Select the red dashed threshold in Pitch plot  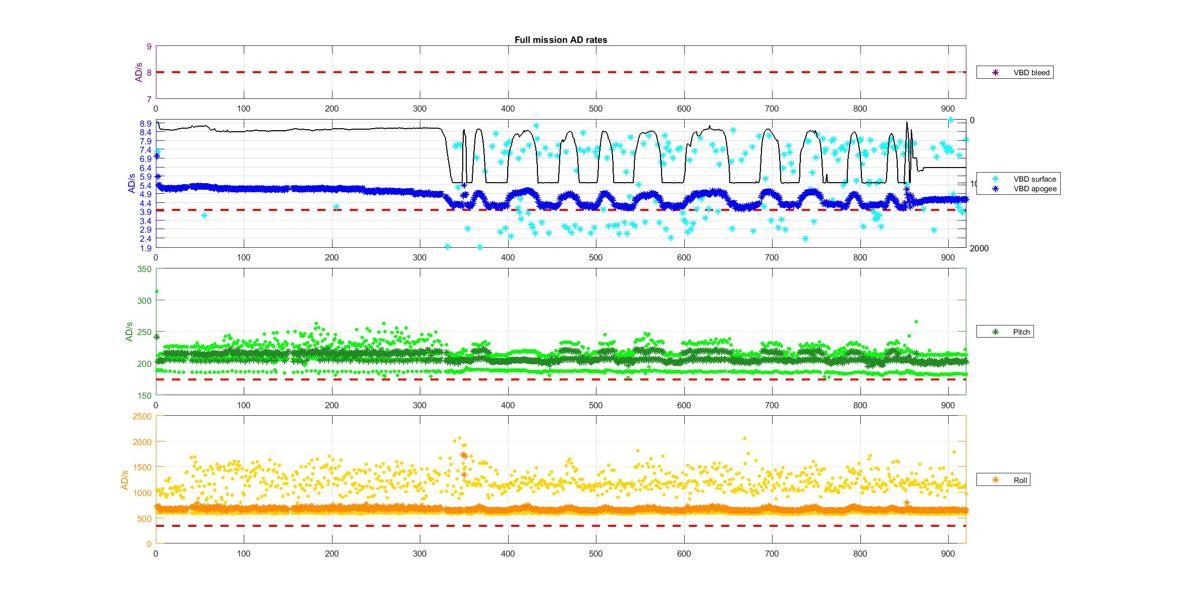coord(560,379)
